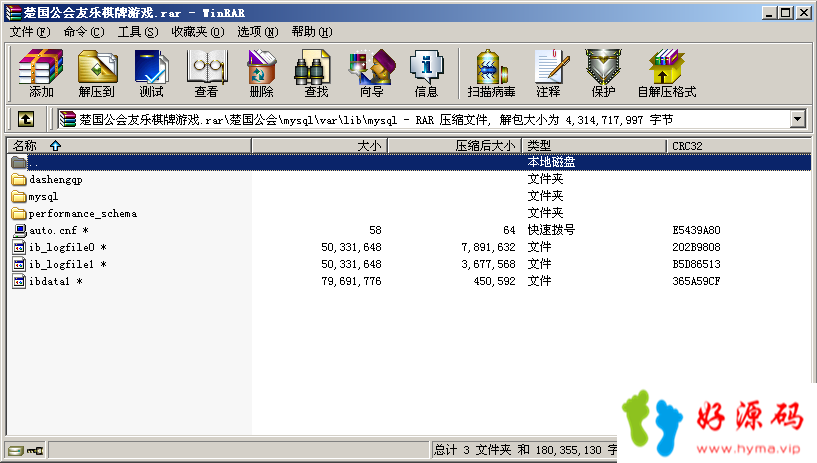Open the 帮助(H) menu
Image resolution: width=817 pixels, height=463 pixels.
click(x=312, y=32)
